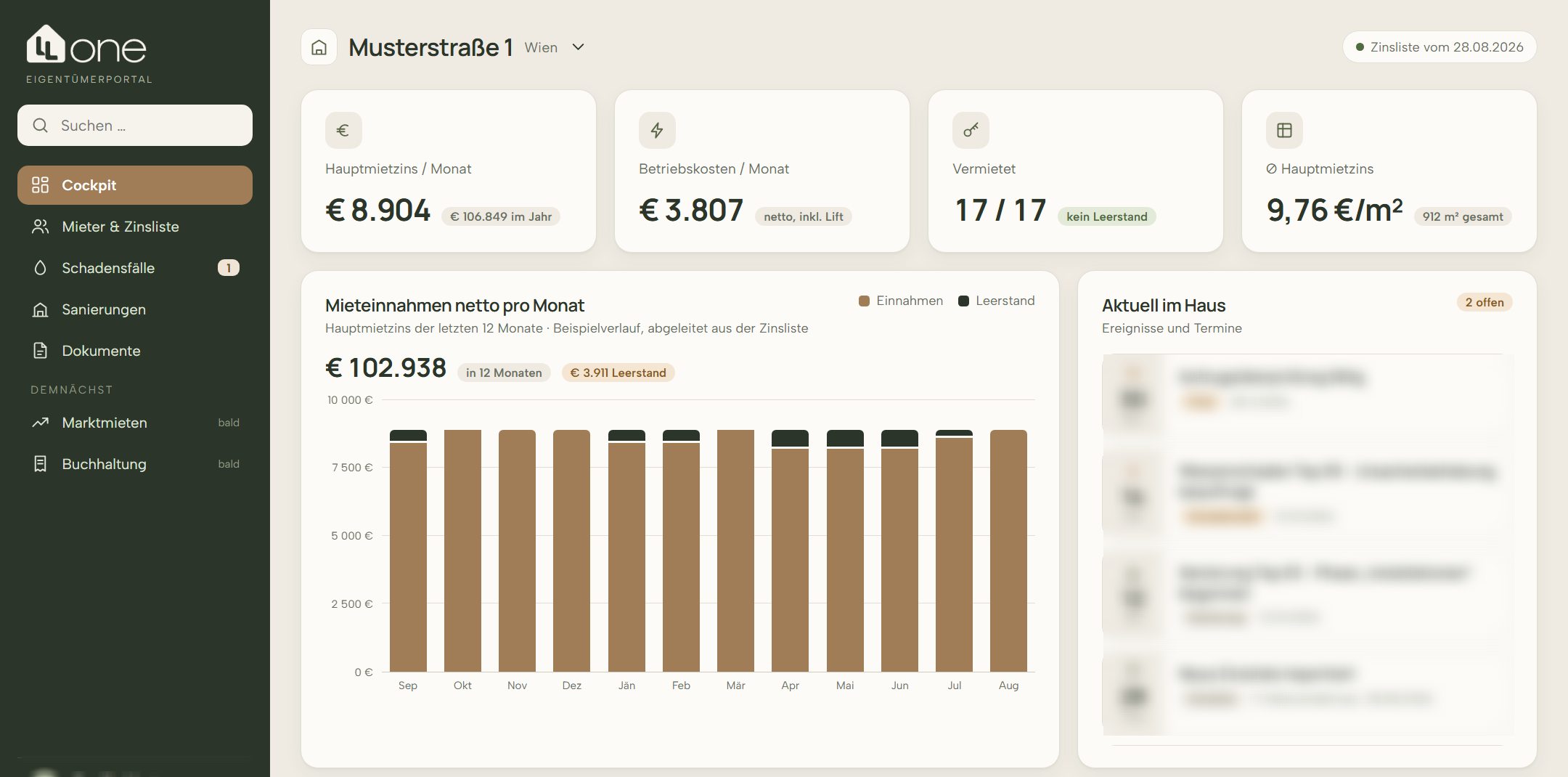Click the trend arrow icon for Marktmieten

click(41, 423)
